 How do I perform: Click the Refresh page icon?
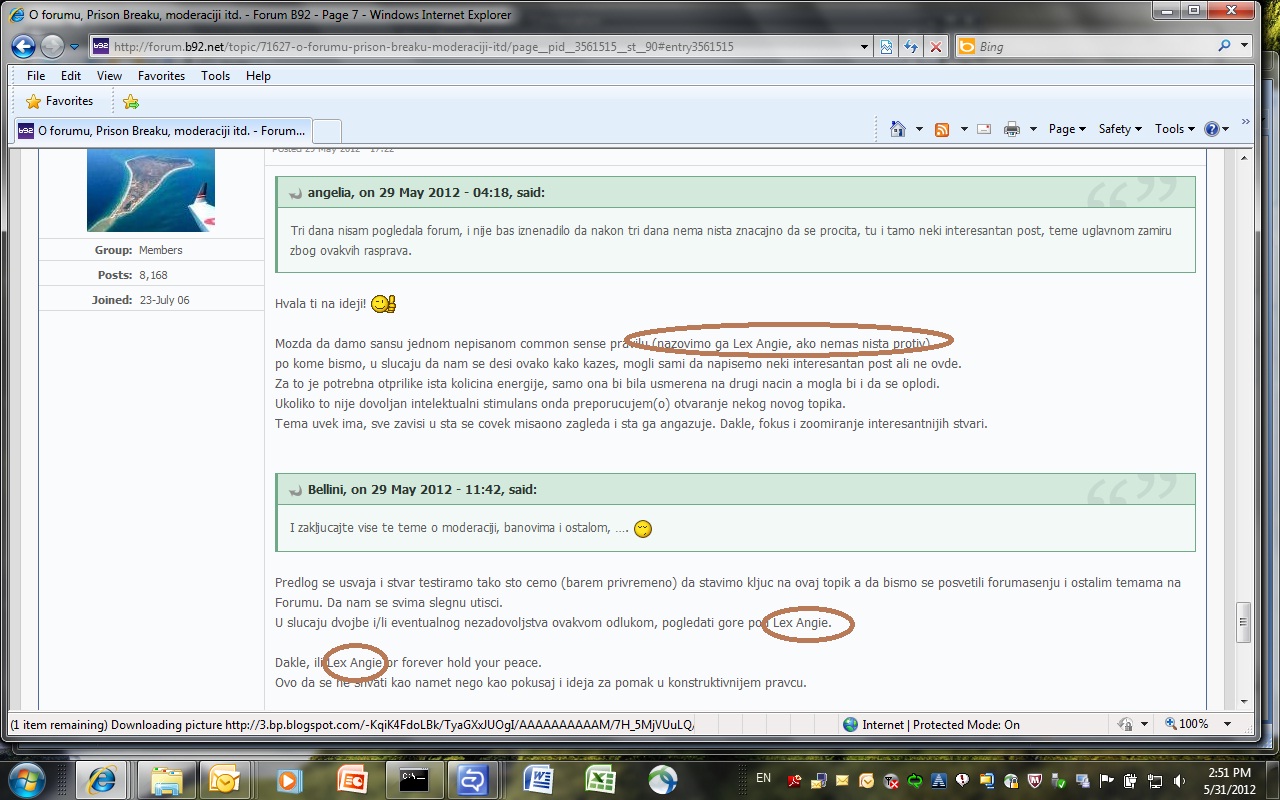coord(911,46)
